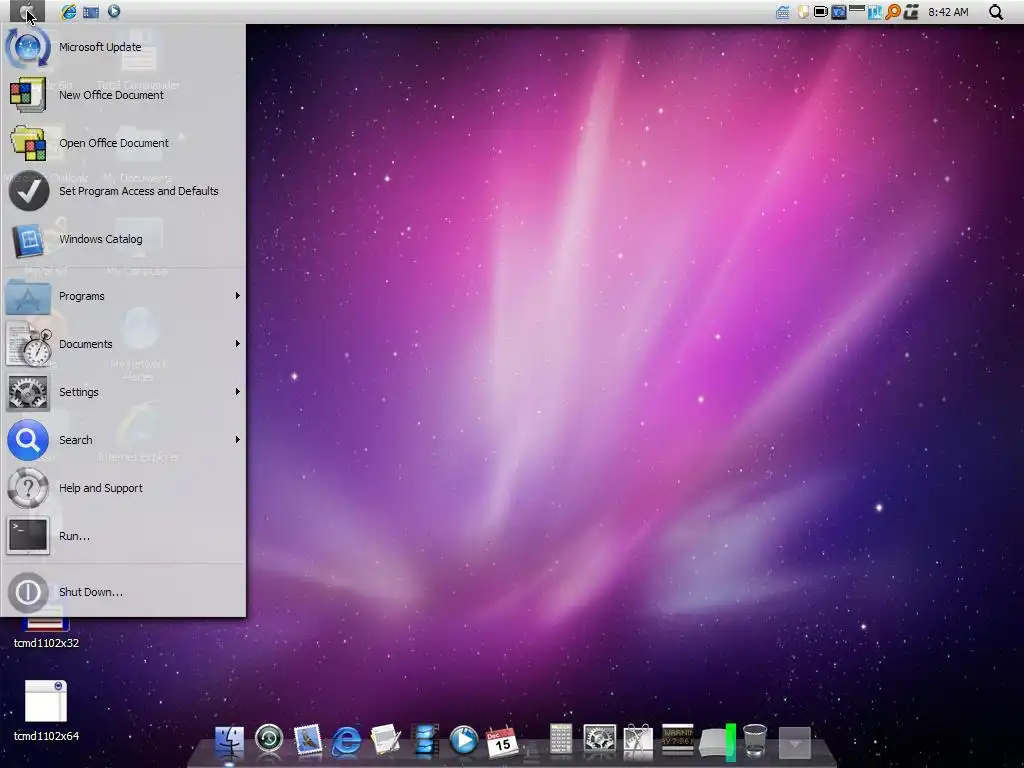Click Shut Down... in the start menu
This screenshot has width=1024, height=768.
(x=123, y=592)
